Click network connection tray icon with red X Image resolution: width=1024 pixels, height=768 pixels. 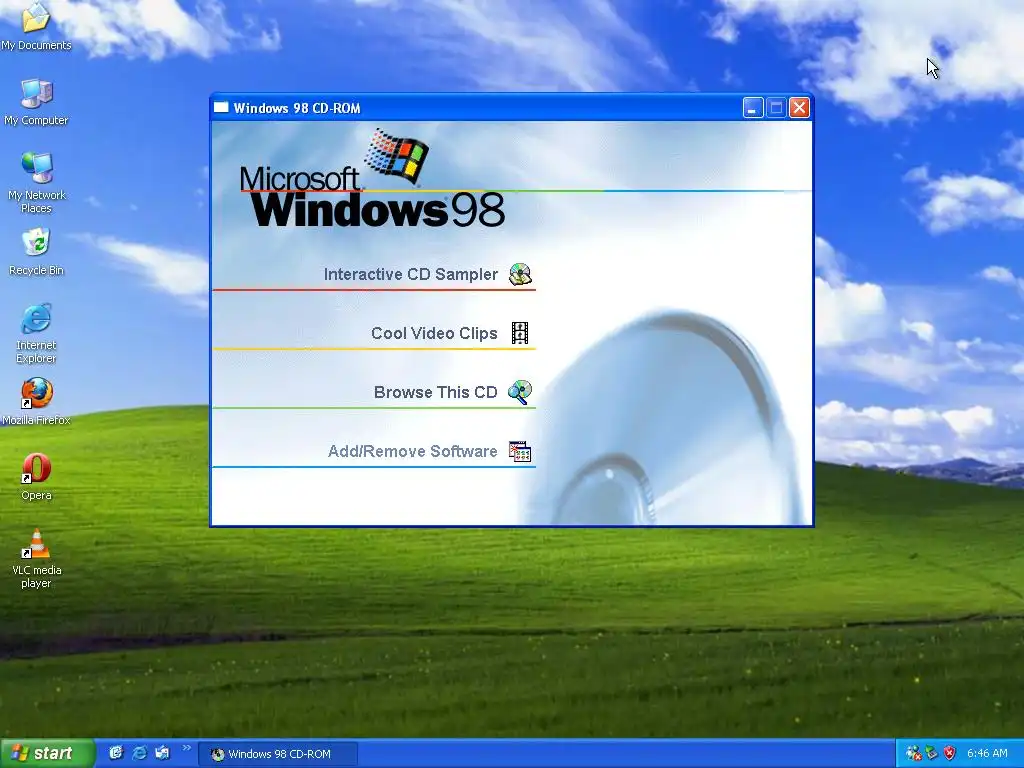914,754
